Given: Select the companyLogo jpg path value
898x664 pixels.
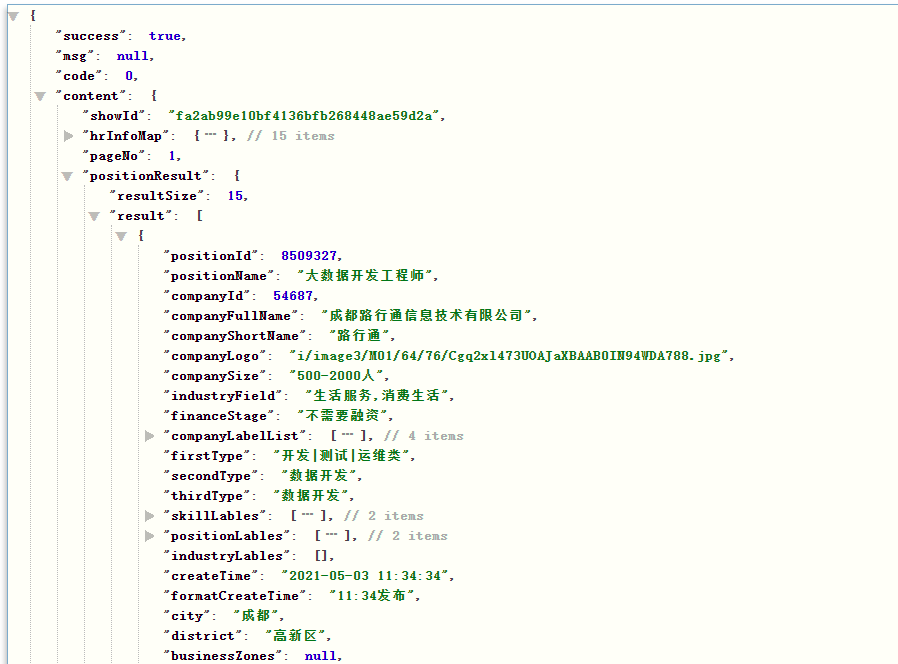Looking at the screenshot, I should pyautogui.click(x=509, y=356).
